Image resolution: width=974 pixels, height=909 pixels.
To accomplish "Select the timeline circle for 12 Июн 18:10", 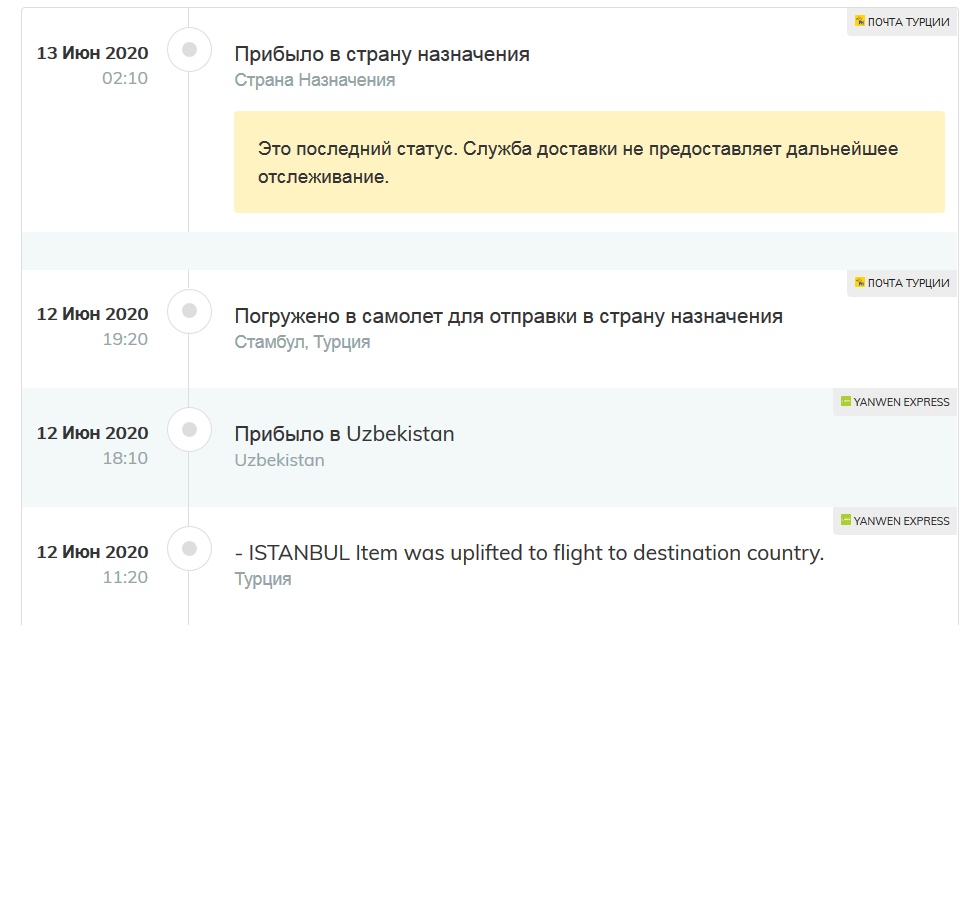I will click(x=189, y=430).
